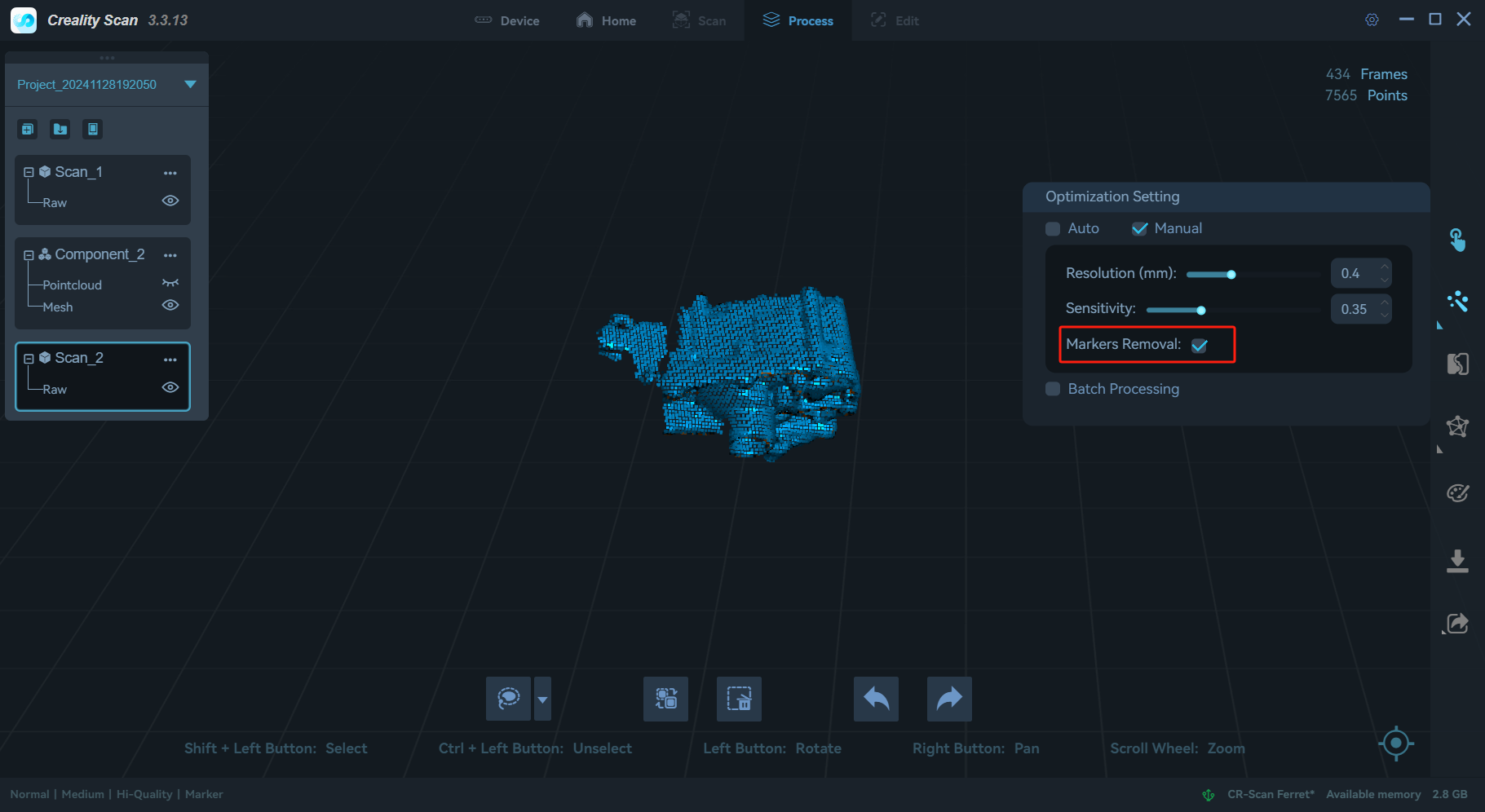Screen dimensions: 1485x812
Task: Click the Creality Scan logo icon
Action: pos(24,20)
